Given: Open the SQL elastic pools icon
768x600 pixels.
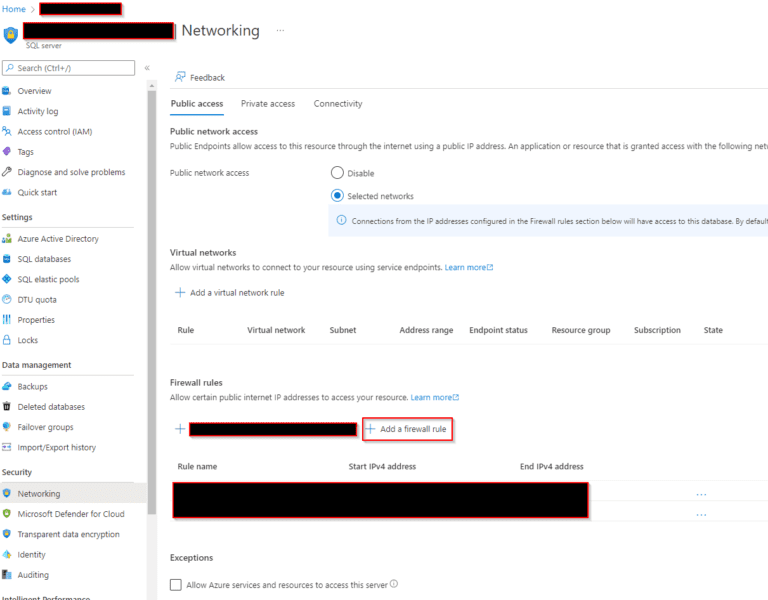Looking at the screenshot, I should [x=7, y=279].
